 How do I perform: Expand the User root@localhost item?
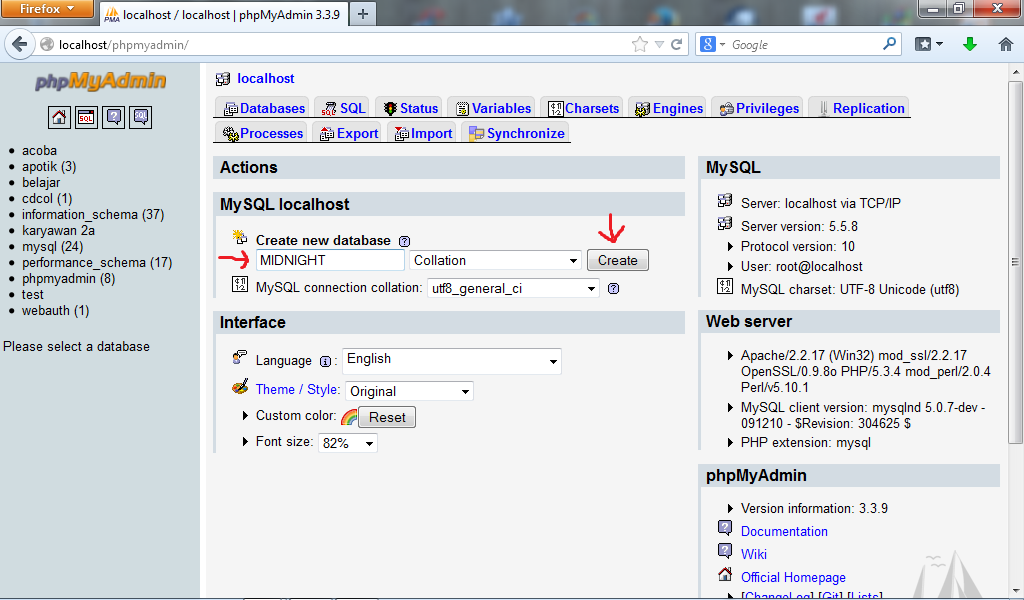730,266
